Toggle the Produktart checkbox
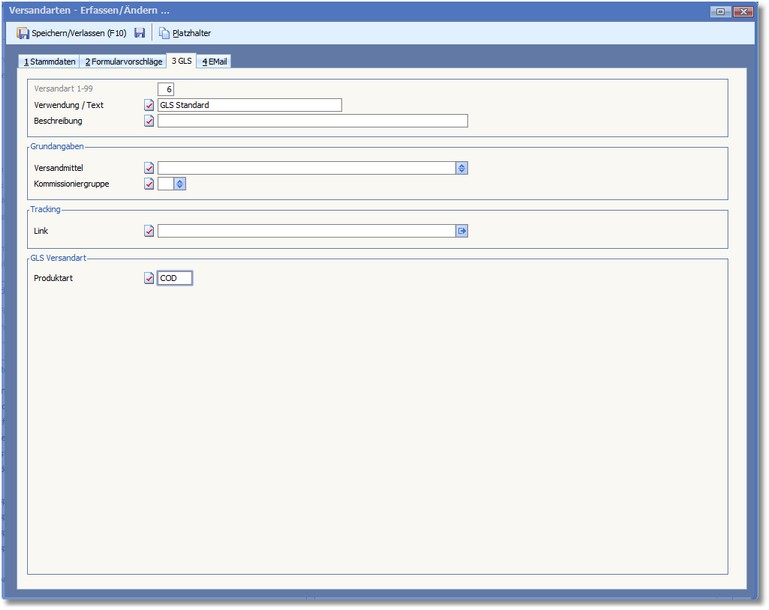The image size is (769, 610). click(x=150, y=278)
